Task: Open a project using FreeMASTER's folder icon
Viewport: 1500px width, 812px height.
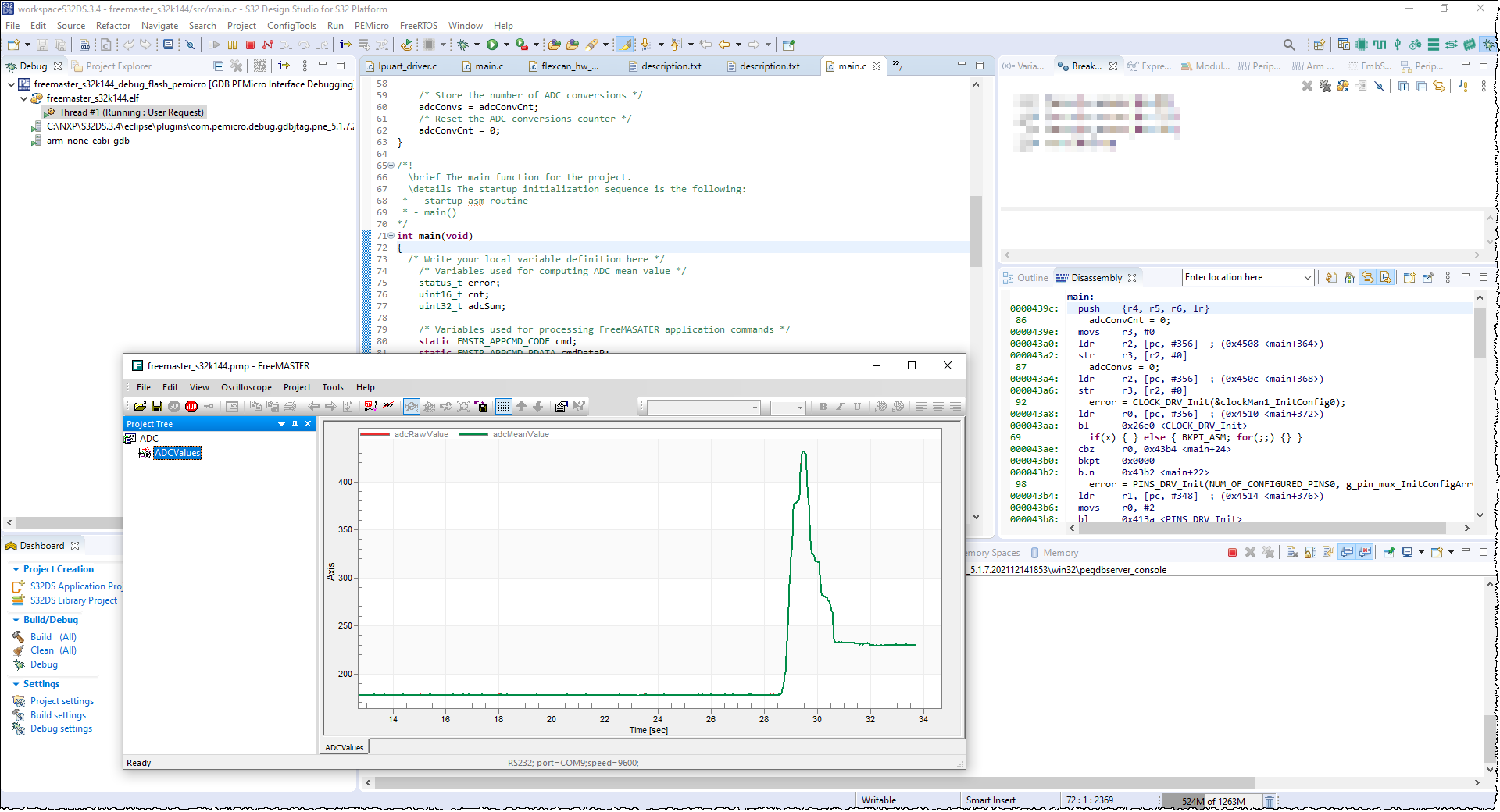Action: pos(140,406)
